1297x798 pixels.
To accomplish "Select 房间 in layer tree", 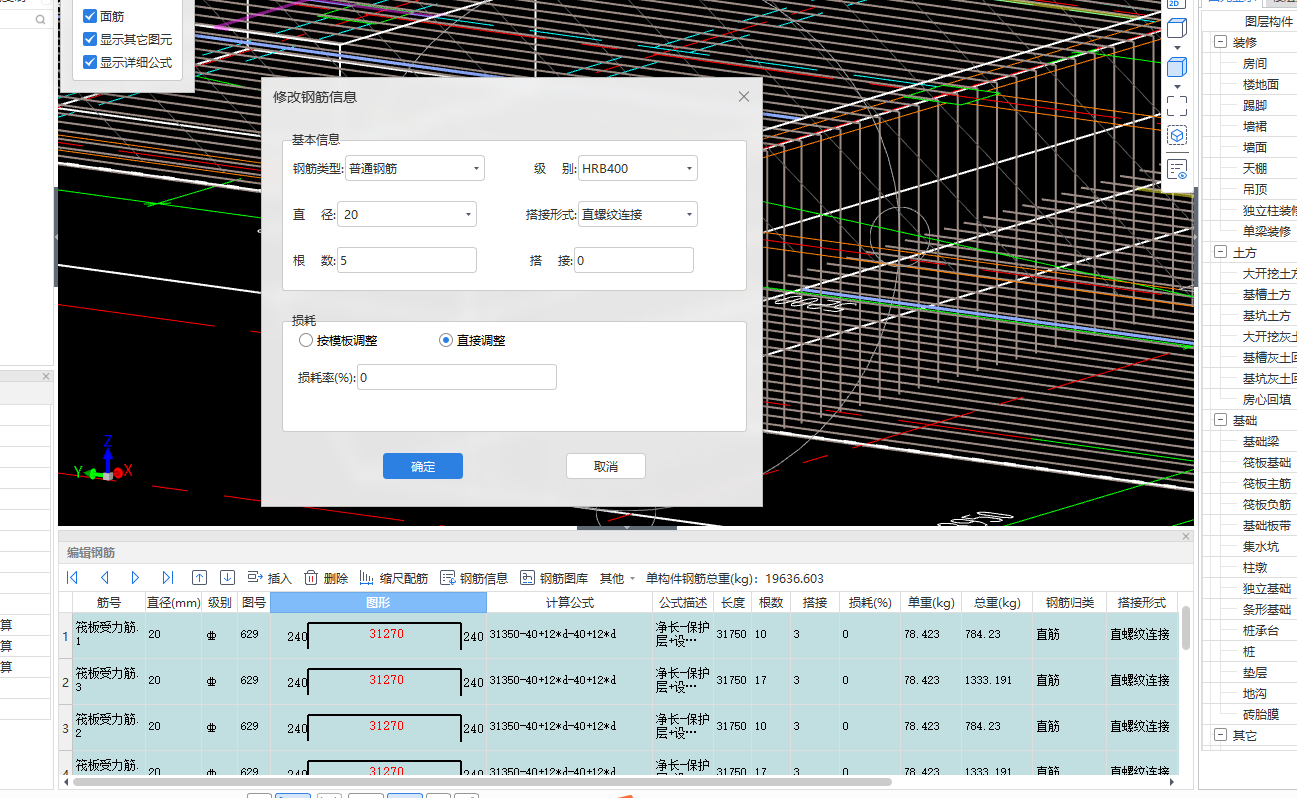I will [x=1255, y=63].
